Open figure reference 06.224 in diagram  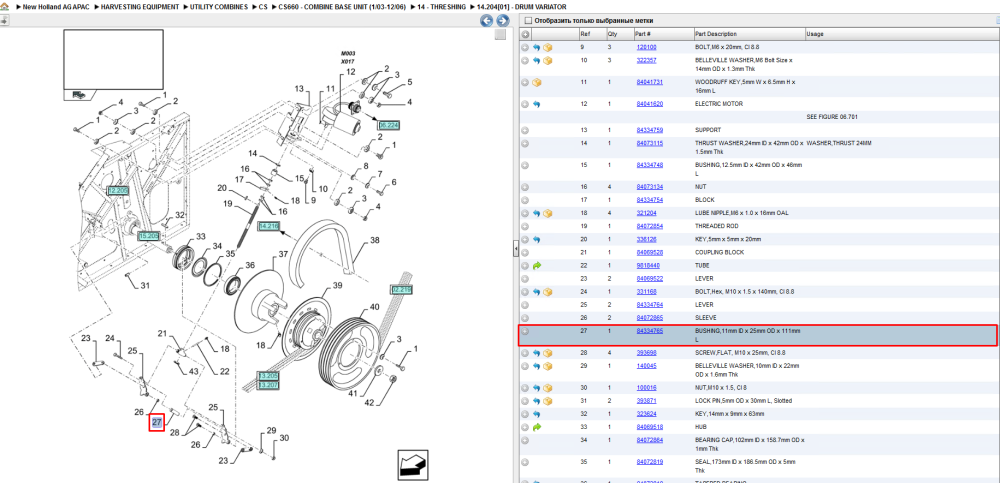[388, 125]
